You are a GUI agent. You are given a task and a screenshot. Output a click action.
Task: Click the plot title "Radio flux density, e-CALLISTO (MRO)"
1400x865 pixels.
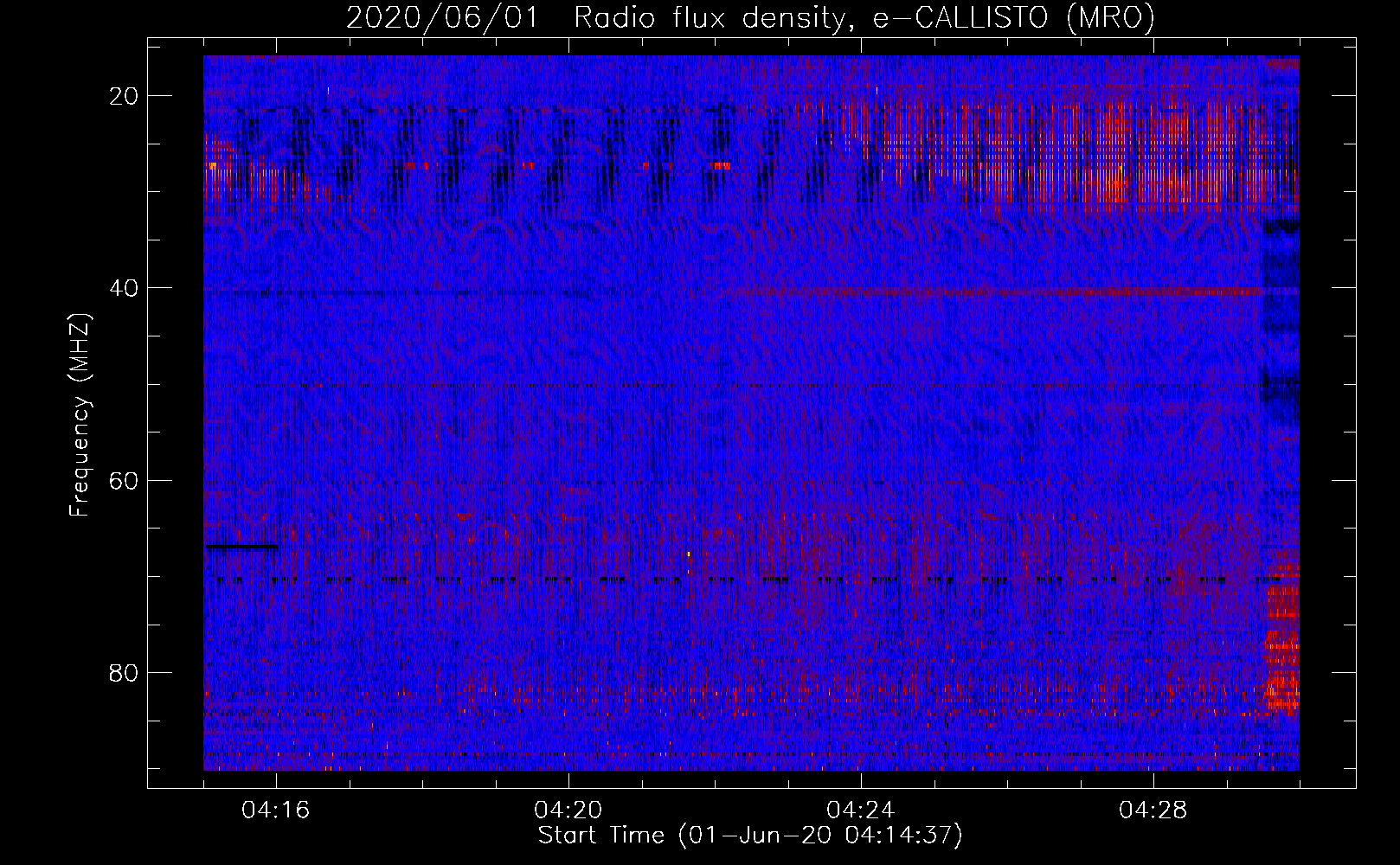click(x=864, y=17)
